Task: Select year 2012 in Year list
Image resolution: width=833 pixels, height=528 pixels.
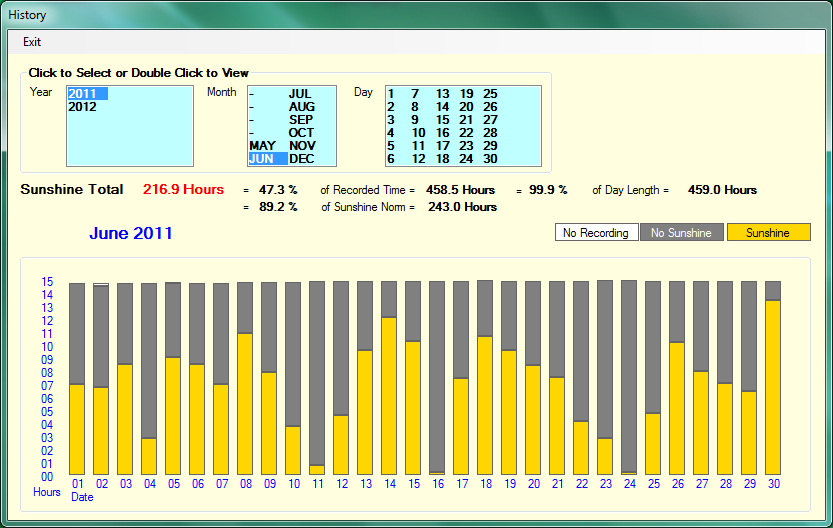Action: (83, 107)
